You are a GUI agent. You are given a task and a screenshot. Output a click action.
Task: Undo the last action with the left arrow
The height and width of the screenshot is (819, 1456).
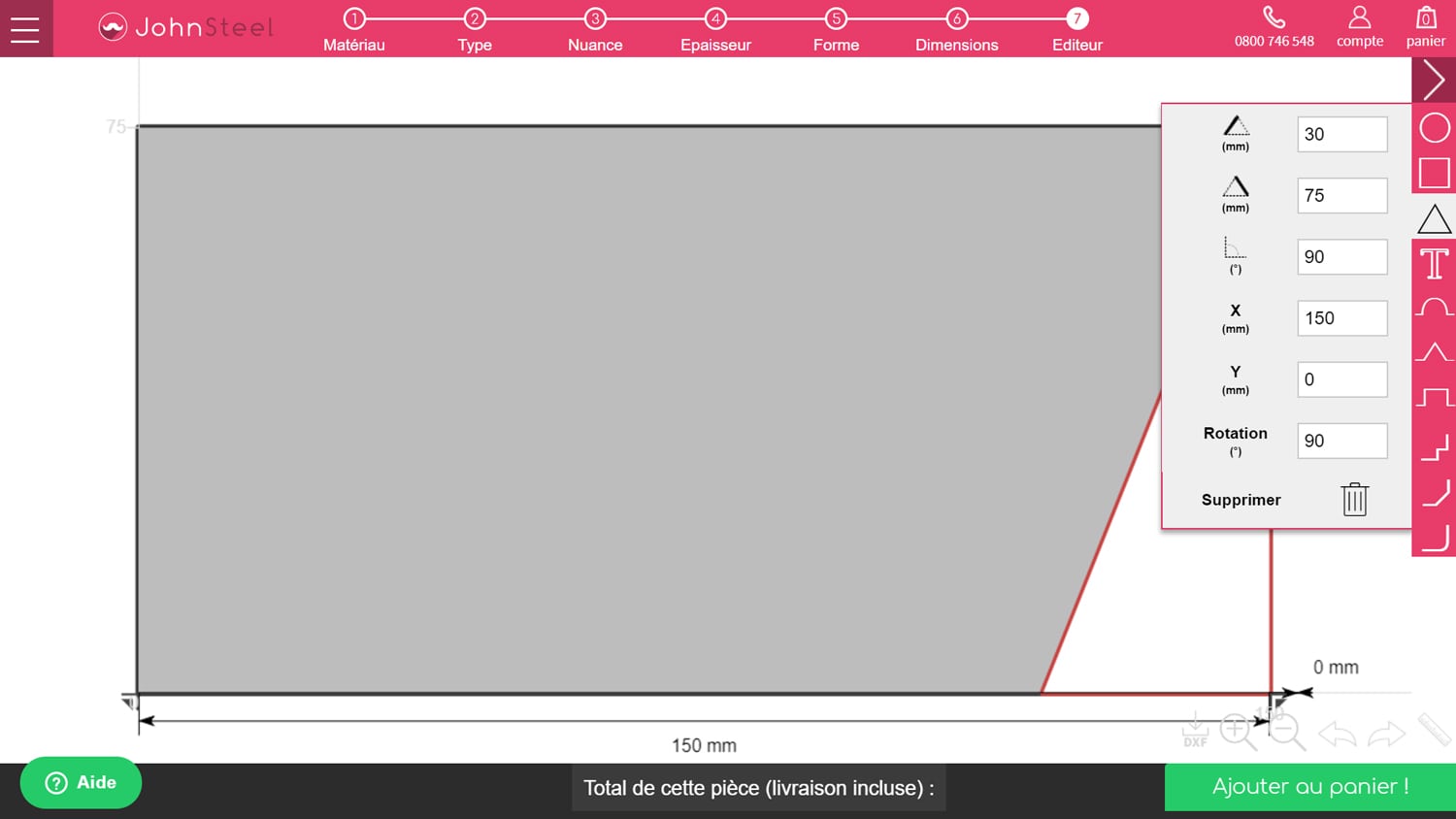pos(1337,735)
